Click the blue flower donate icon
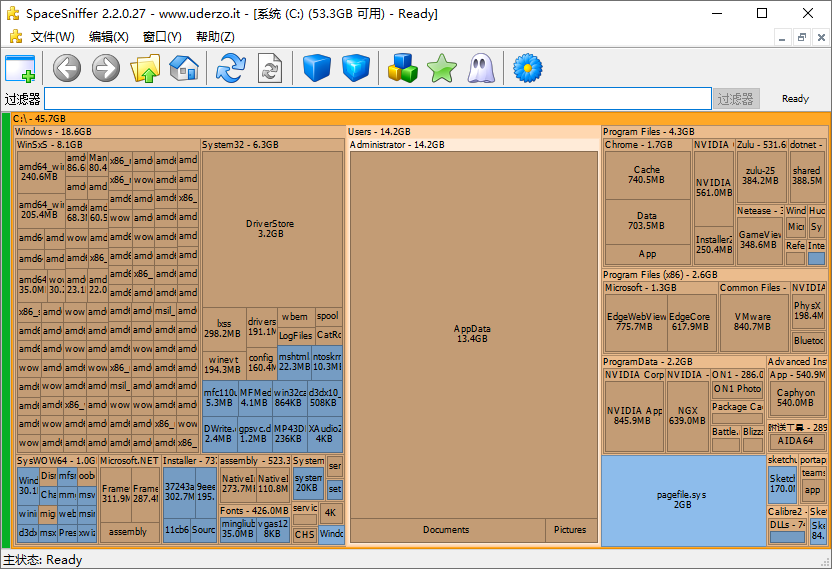Screen dimensions: 832x569 pyautogui.click(x=527, y=68)
